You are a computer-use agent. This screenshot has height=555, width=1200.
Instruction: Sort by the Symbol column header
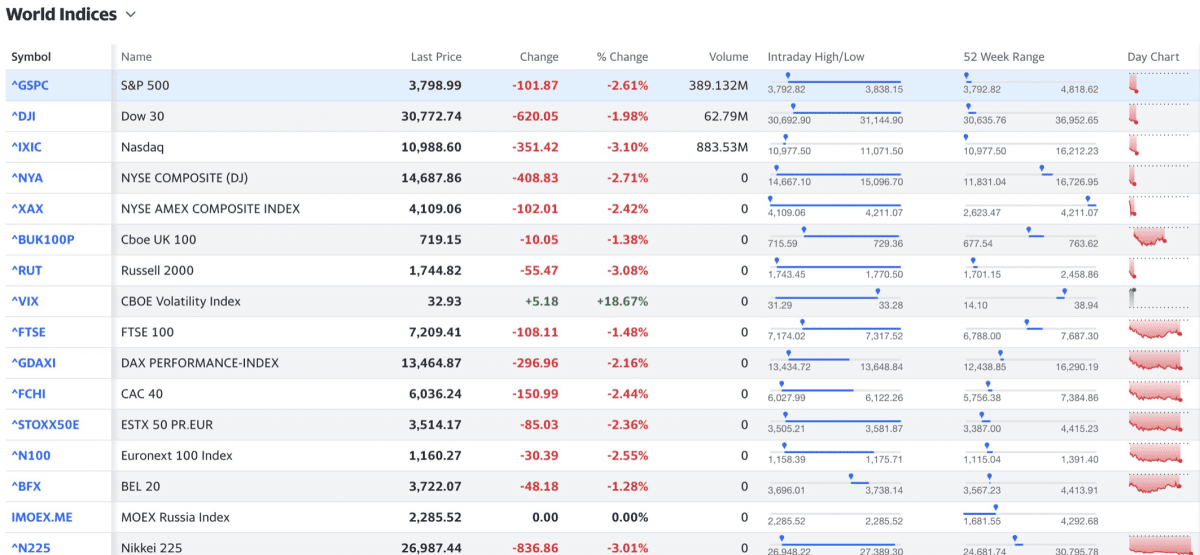(x=31, y=57)
